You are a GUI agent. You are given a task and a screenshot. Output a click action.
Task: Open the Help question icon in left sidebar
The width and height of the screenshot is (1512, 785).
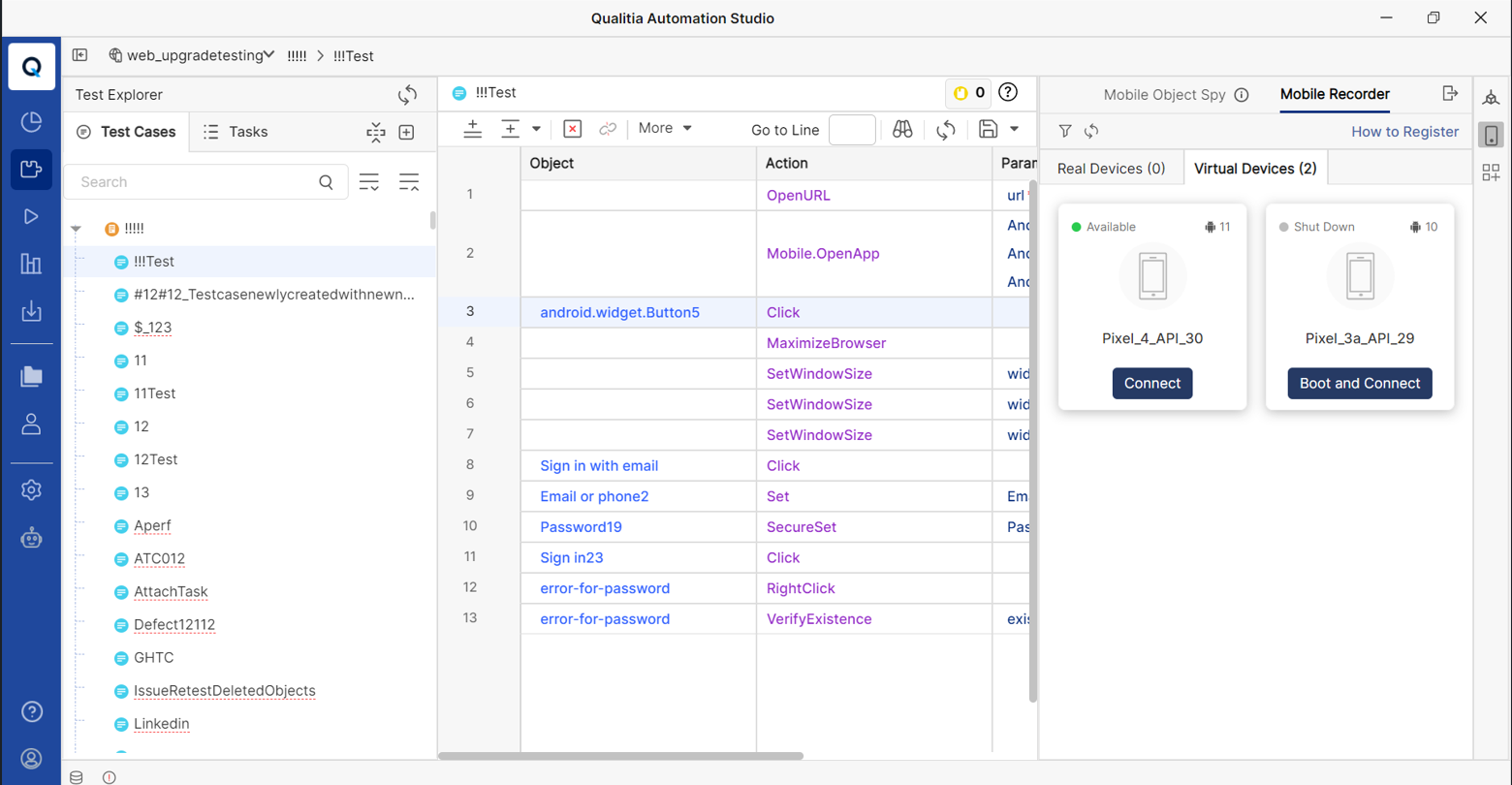pos(31,712)
